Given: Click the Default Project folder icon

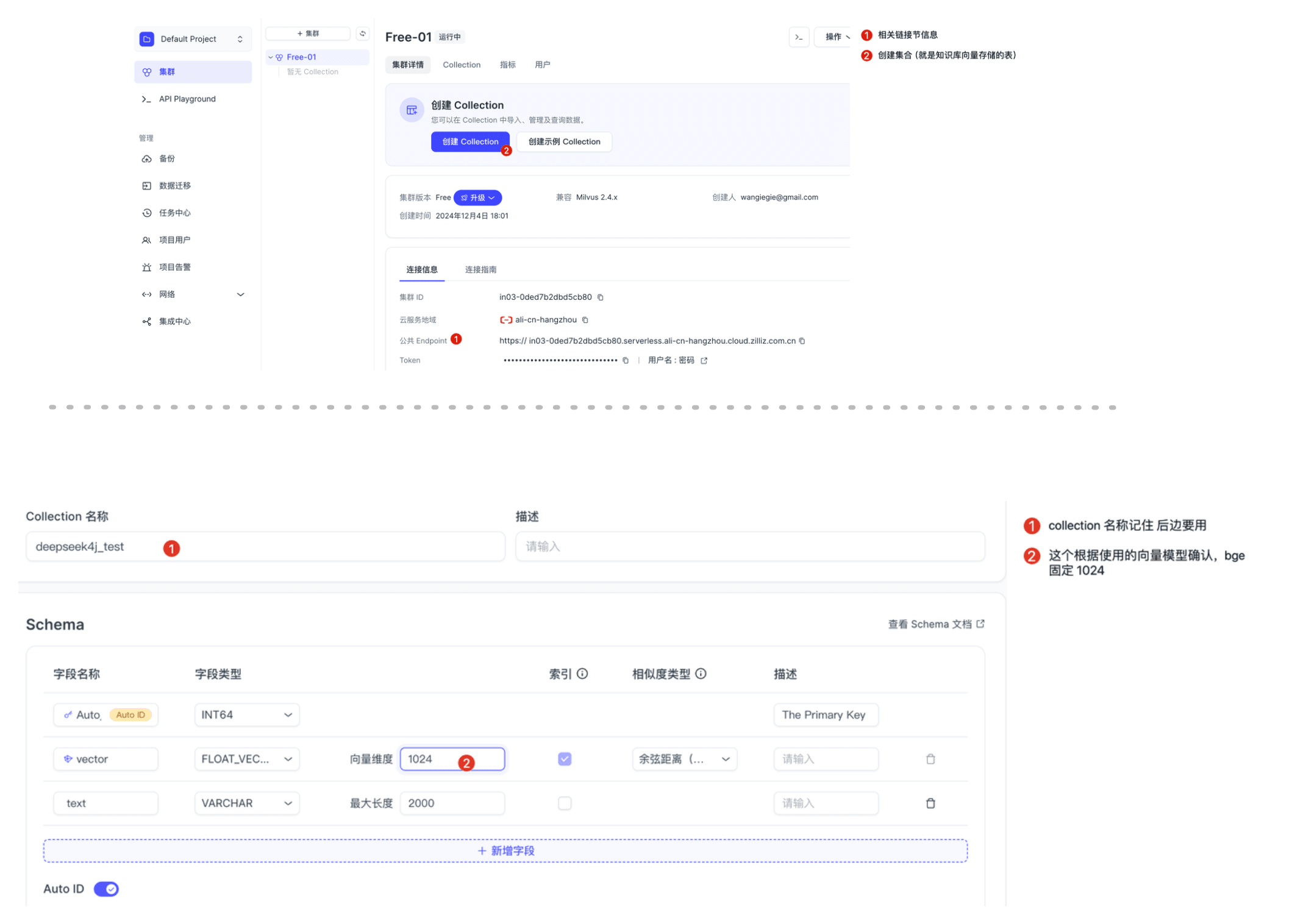Looking at the screenshot, I should (147, 39).
